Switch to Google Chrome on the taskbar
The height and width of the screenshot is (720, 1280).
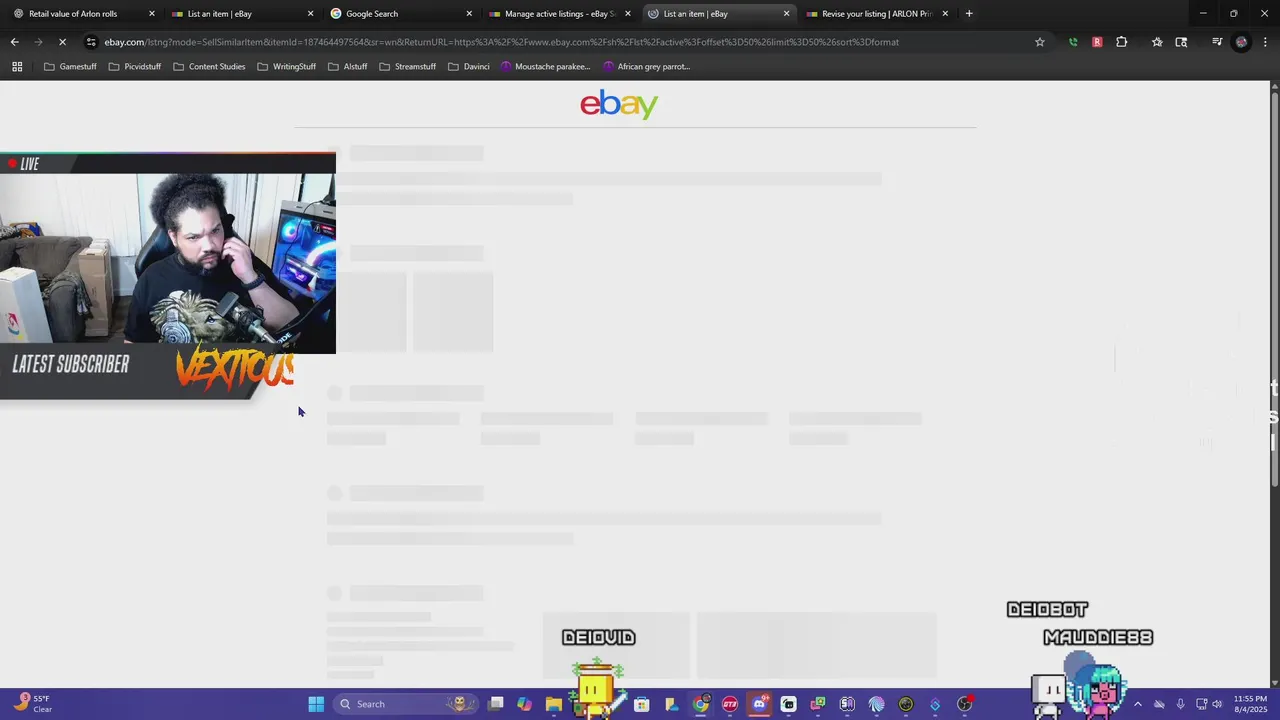[701, 704]
